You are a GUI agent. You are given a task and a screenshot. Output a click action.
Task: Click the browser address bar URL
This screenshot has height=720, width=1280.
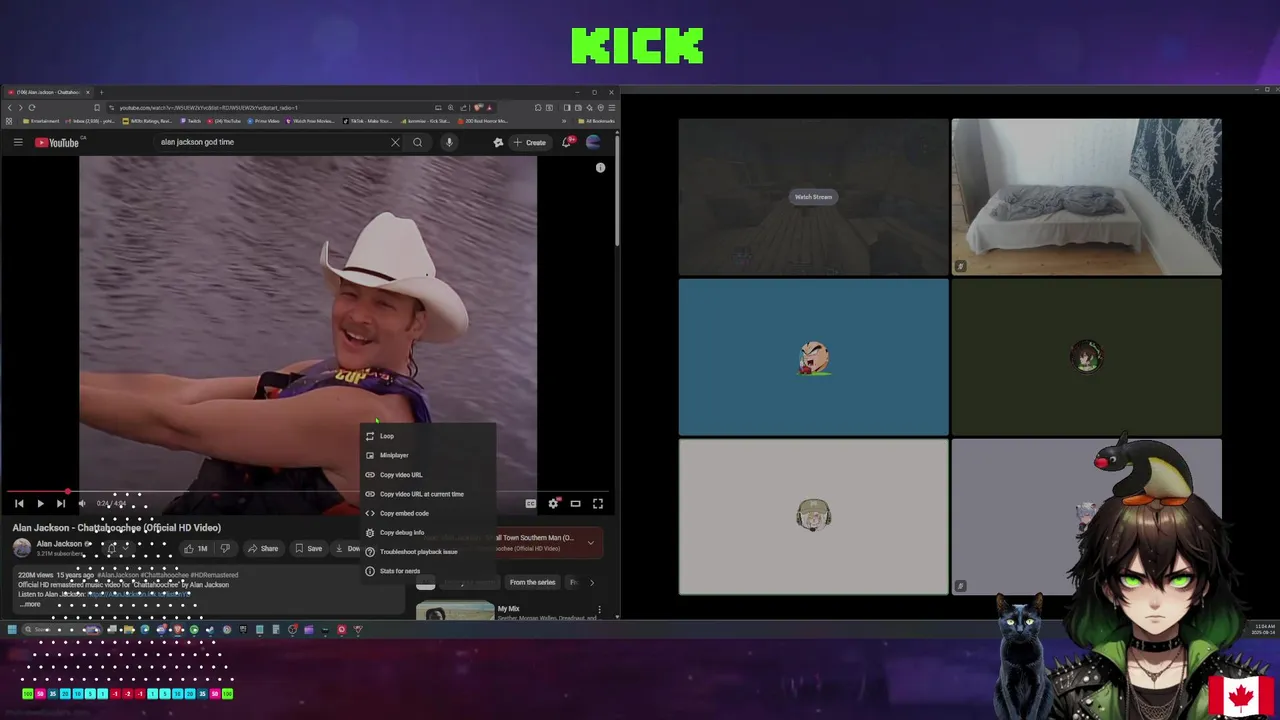208,107
